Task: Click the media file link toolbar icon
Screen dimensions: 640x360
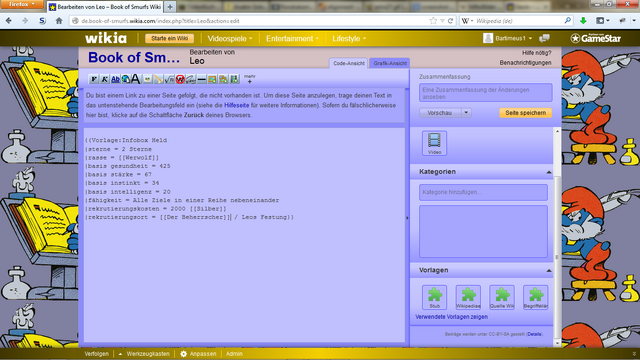Action: coord(158,79)
